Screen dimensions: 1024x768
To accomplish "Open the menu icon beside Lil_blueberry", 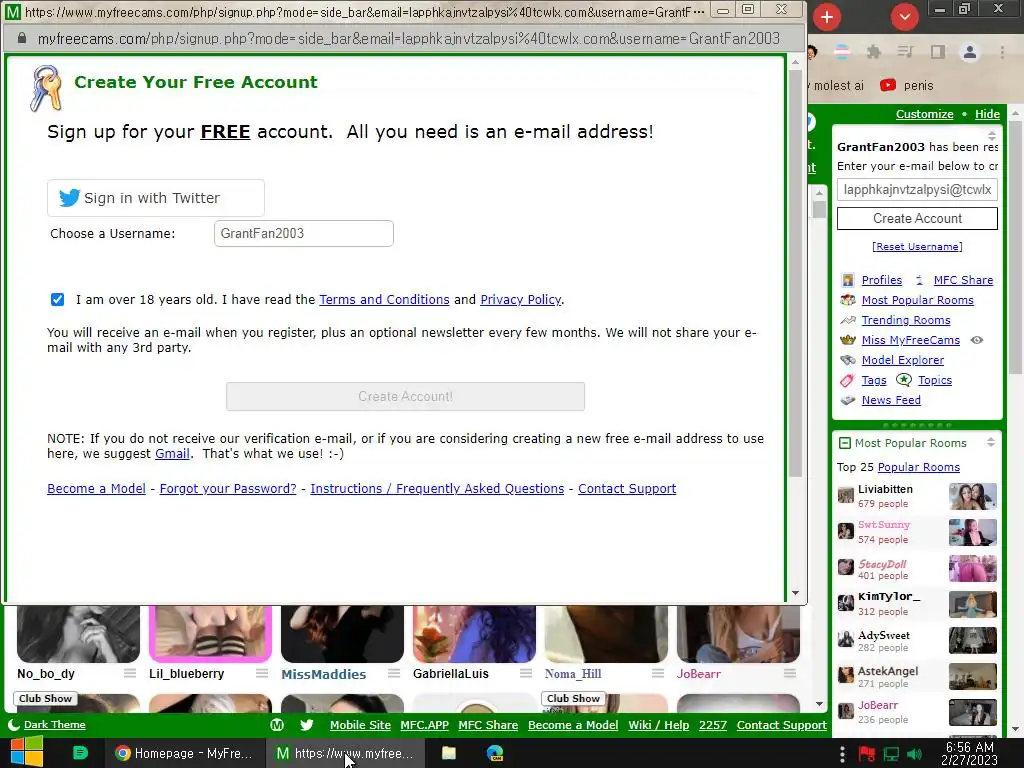I will coord(262,673).
